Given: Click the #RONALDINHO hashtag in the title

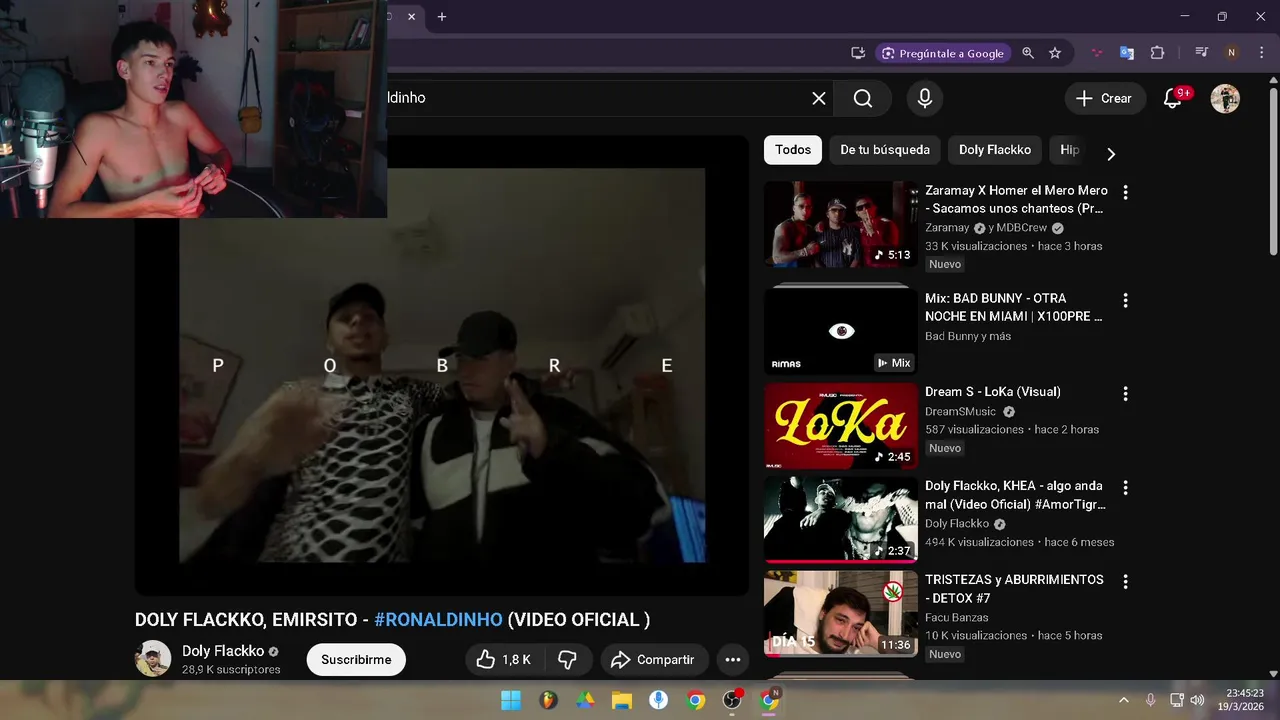Looking at the screenshot, I should [x=438, y=620].
